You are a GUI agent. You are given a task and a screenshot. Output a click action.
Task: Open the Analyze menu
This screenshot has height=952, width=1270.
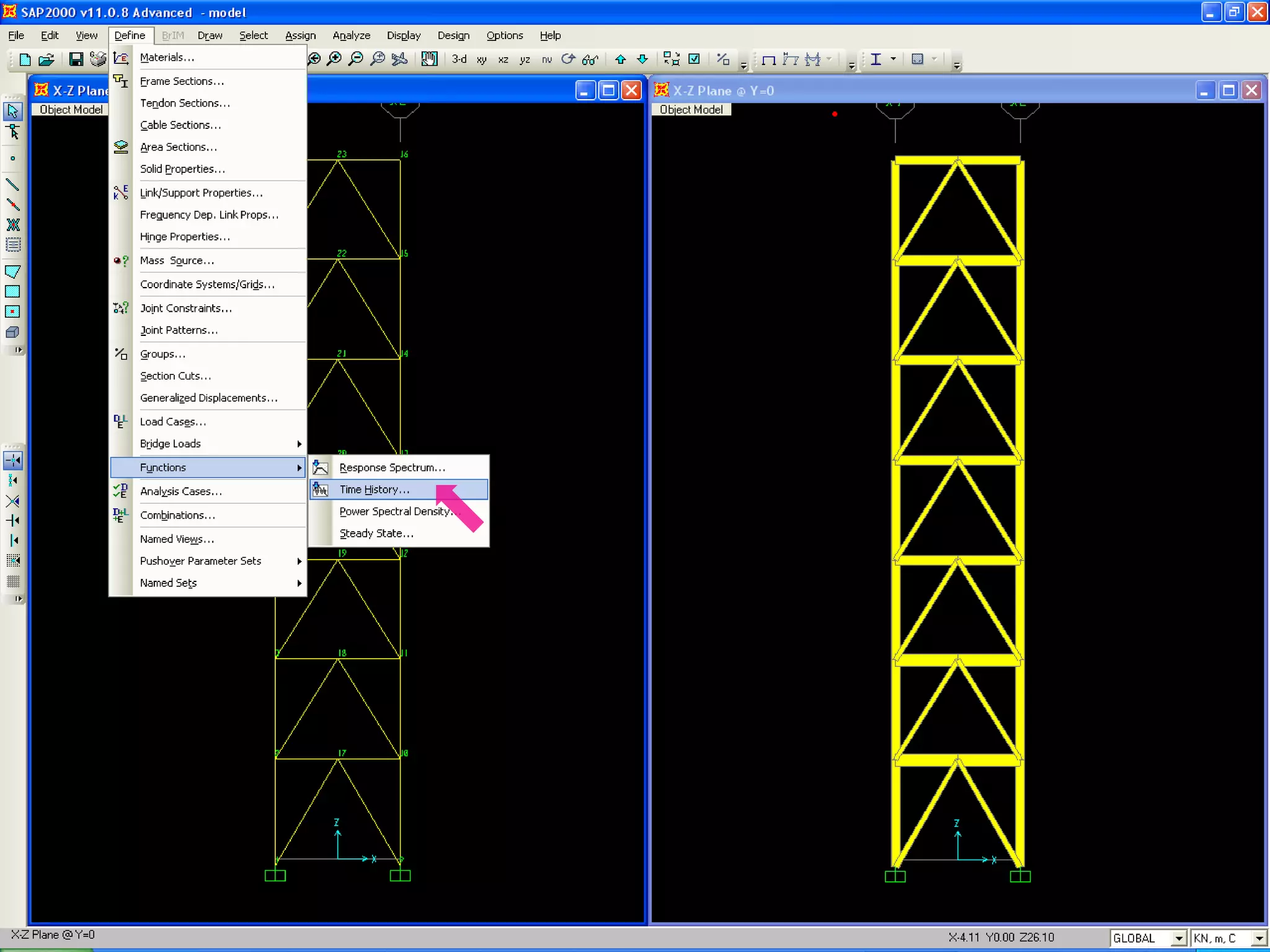pyautogui.click(x=351, y=35)
